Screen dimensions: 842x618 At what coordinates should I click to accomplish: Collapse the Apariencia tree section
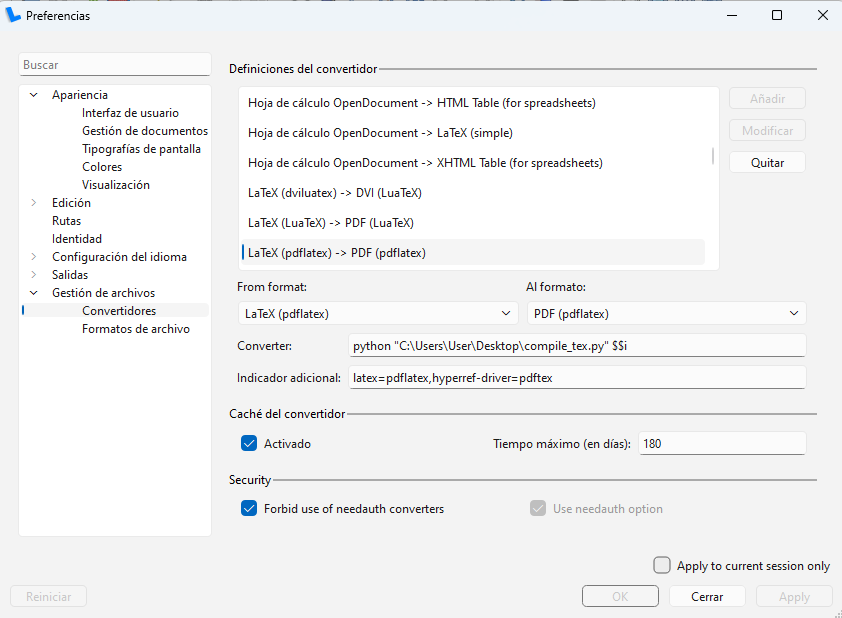(34, 95)
